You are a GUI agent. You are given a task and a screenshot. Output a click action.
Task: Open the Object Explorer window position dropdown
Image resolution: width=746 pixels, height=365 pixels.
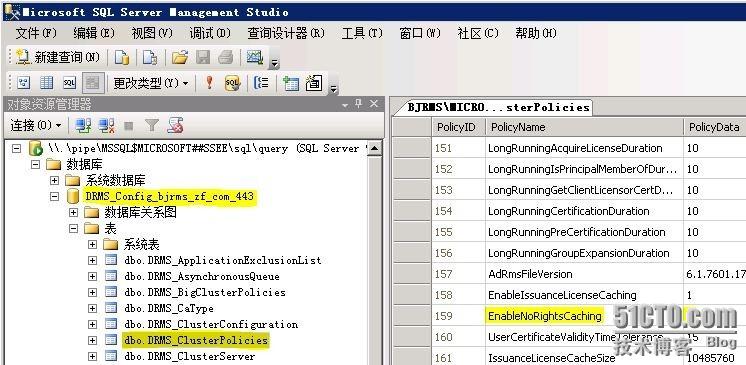[345, 104]
